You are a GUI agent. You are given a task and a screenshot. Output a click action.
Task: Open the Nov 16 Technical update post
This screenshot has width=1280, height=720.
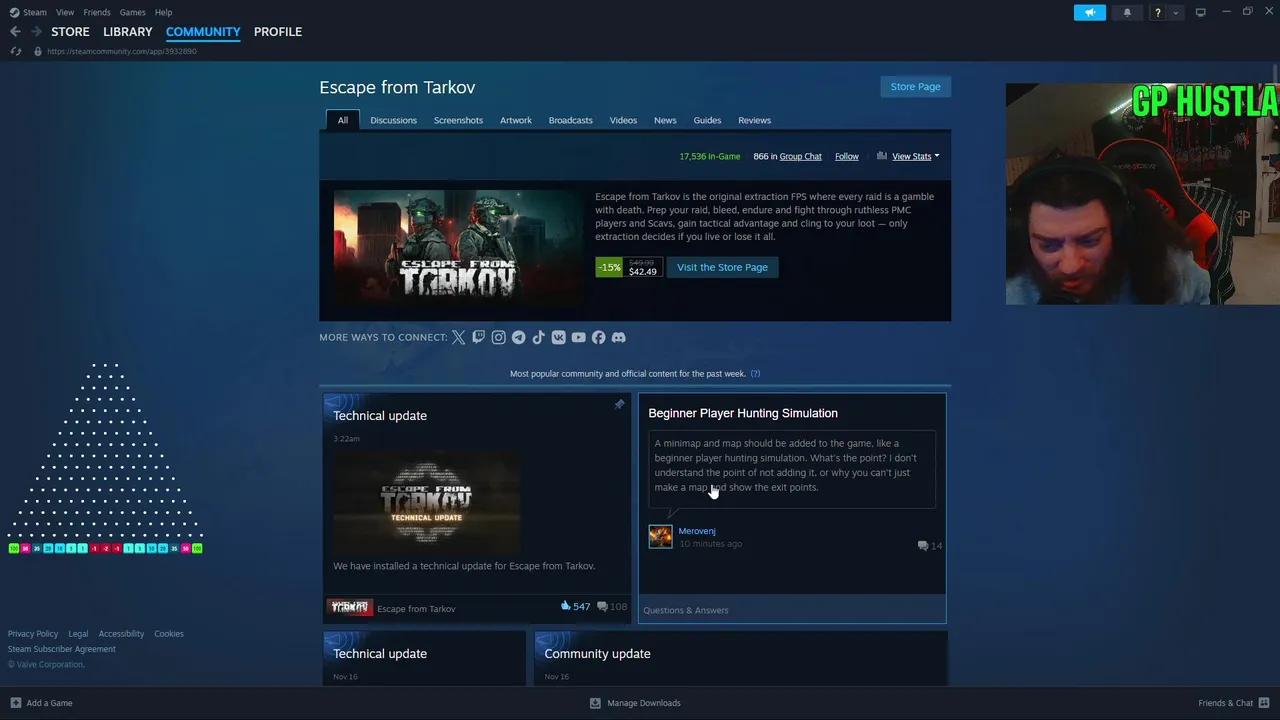(x=380, y=654)
